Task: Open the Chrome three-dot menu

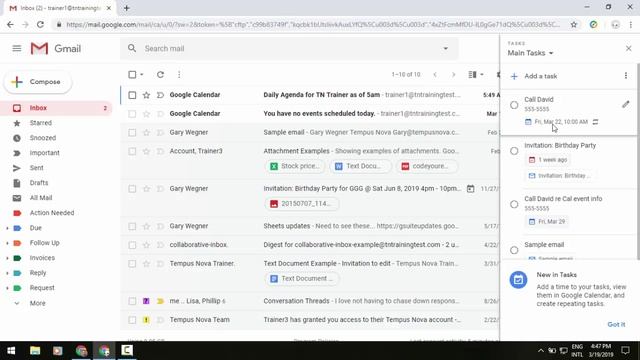Action: tap(631, 25)
